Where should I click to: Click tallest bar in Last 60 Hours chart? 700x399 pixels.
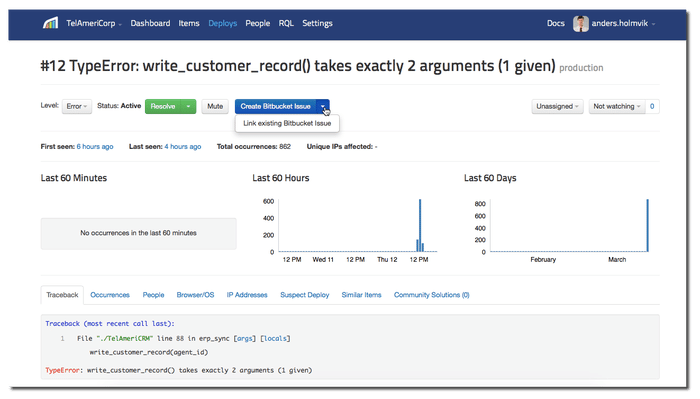[420, 225]
